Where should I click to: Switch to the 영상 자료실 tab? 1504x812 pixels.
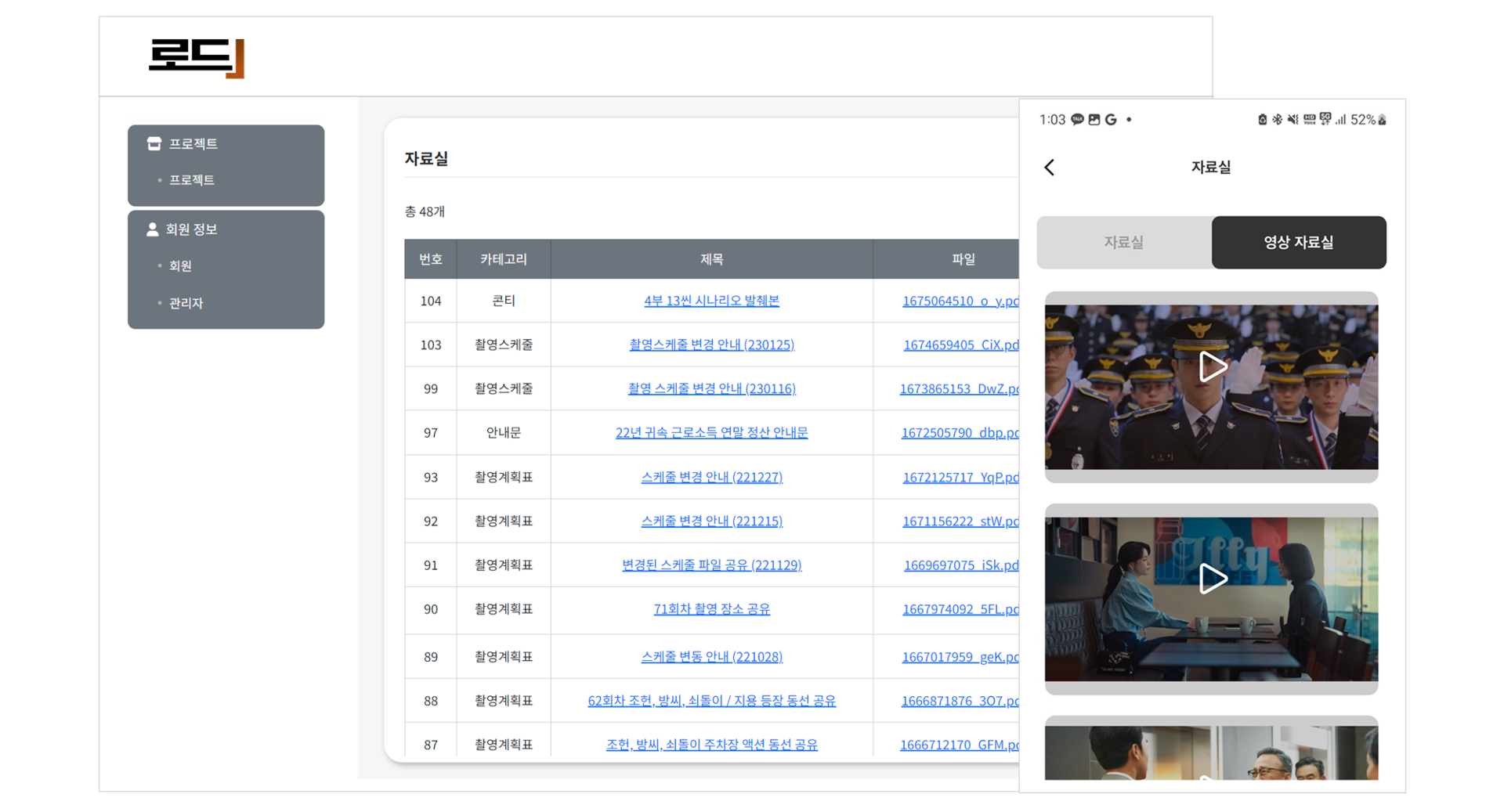[1299, 243]
